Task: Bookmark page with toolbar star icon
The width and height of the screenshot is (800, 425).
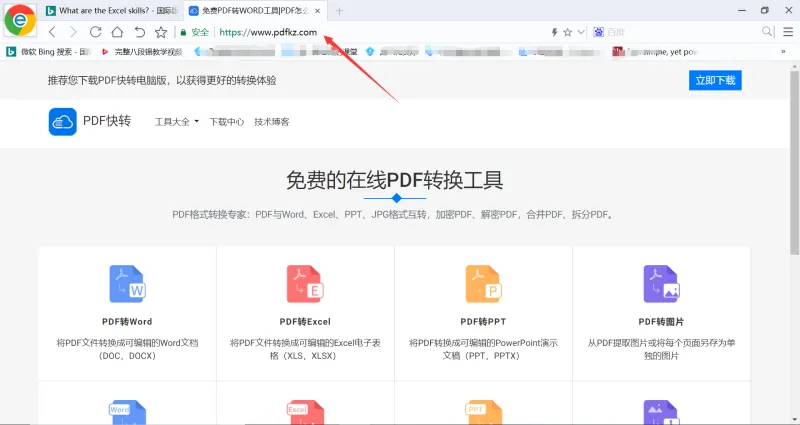Action: pyautogui.click(x=161, y=32)
